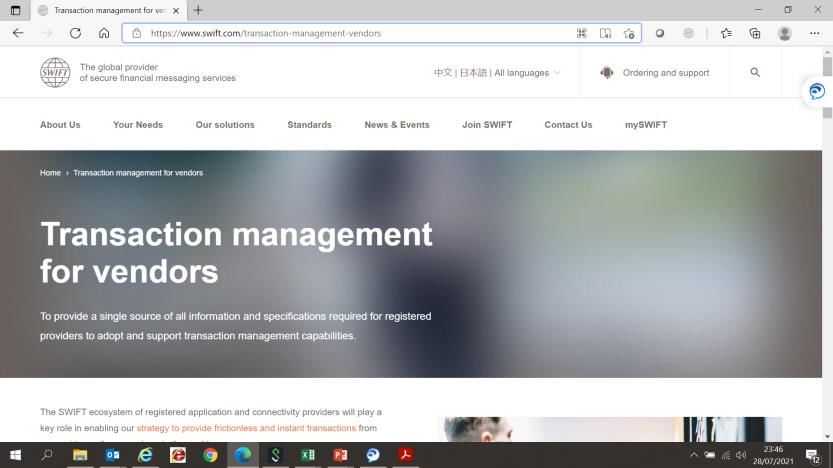
Task: Open the browser profile avatar
Action: pyautogui.click(x=785, y=33)
